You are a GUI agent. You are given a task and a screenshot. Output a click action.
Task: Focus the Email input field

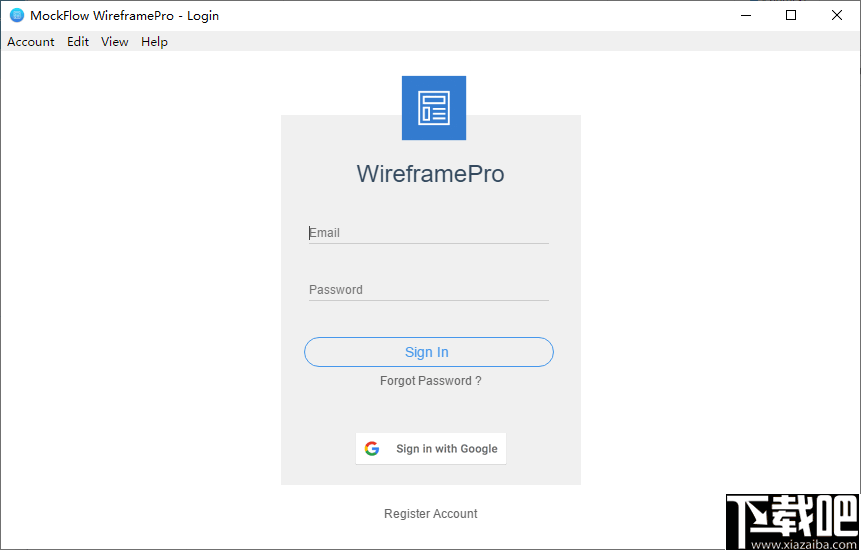pos(428,233)
